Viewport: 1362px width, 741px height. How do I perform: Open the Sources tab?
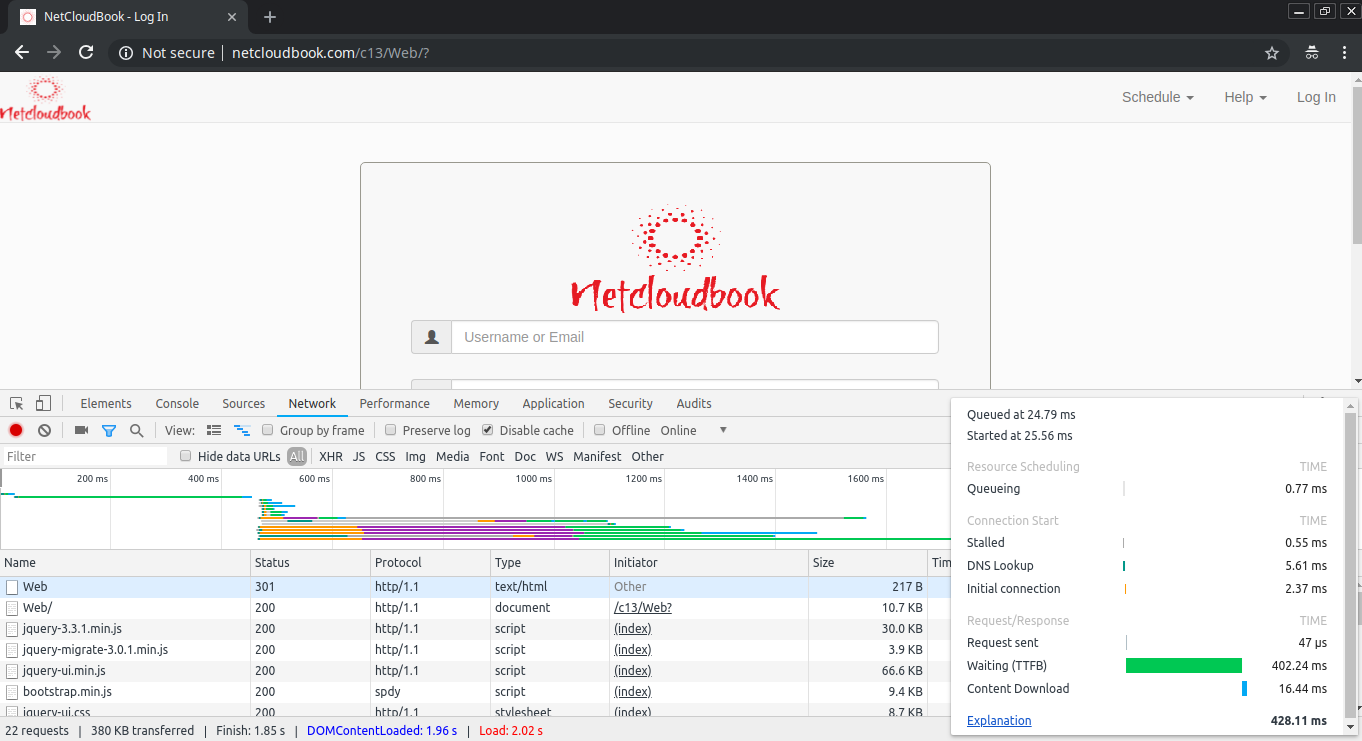[x=244, y=404]
